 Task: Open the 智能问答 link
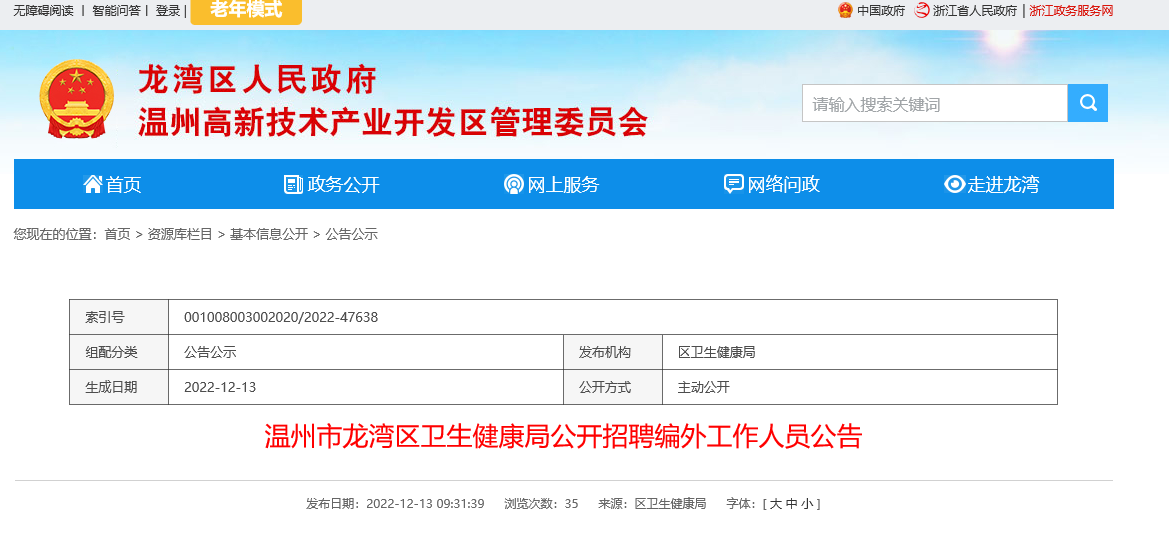[x=116, y=11]
